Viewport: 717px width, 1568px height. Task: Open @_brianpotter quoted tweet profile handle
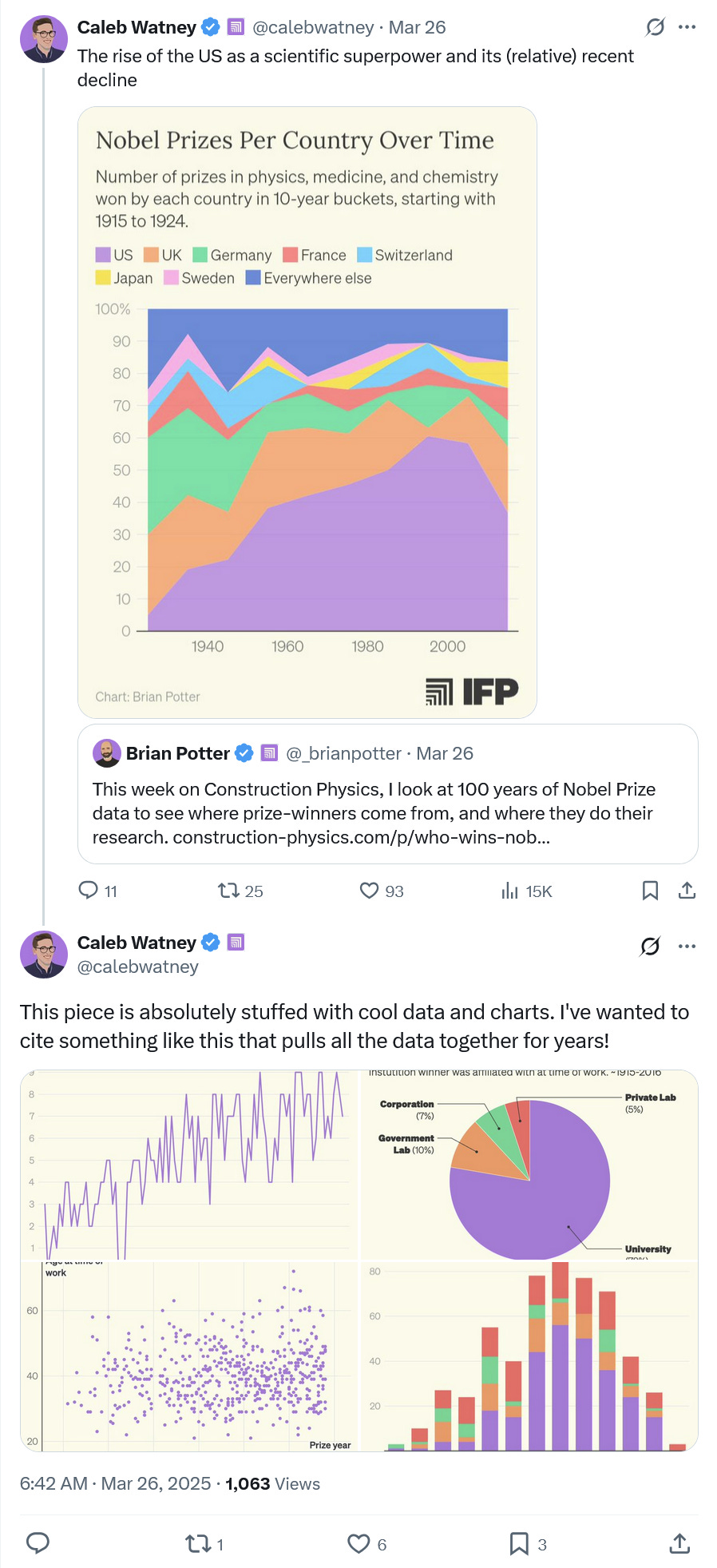[343, 753]
